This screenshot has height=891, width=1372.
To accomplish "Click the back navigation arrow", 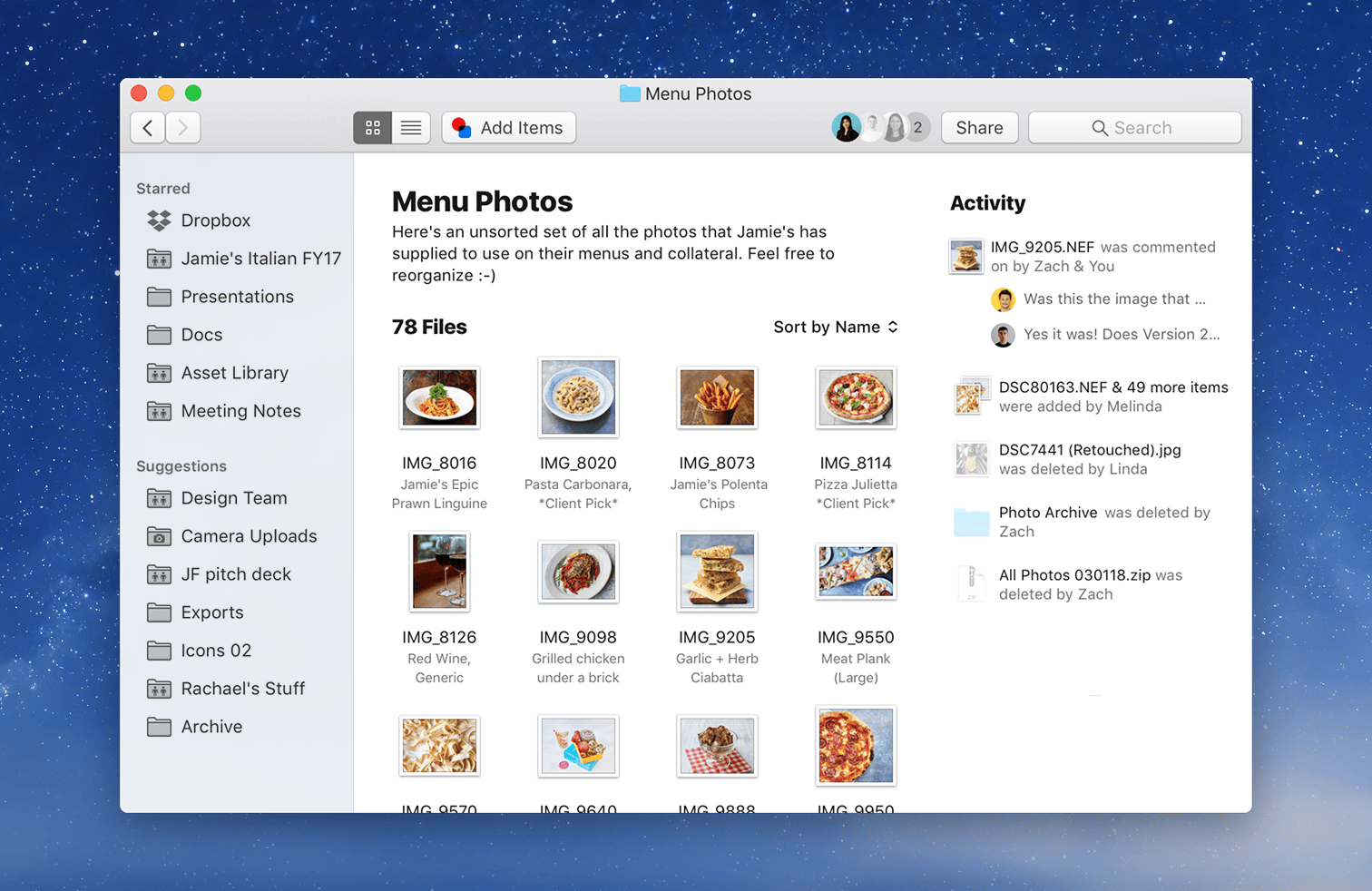I will (148, 128).
